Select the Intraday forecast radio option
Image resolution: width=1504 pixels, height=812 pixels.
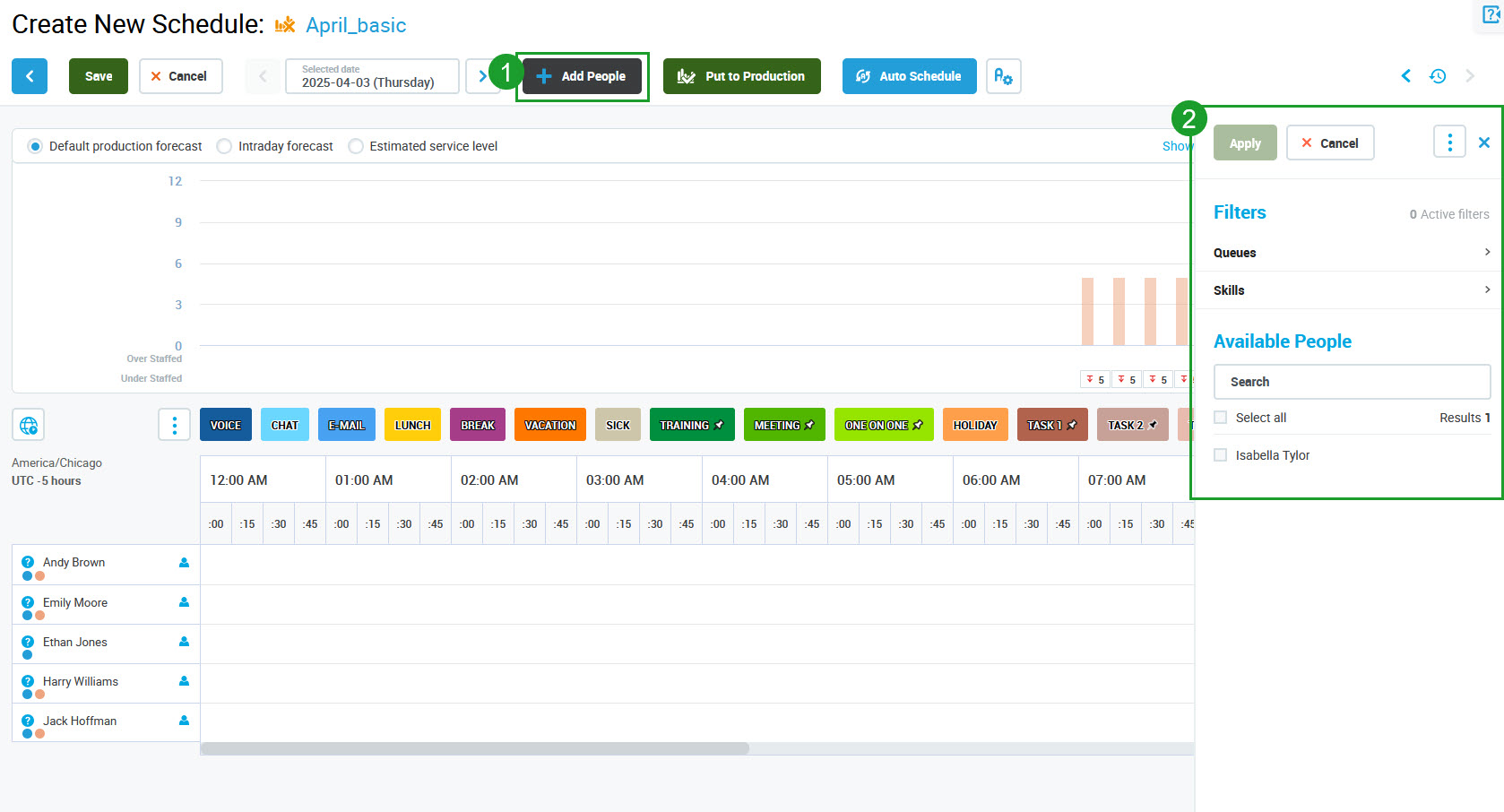[225, 146]
